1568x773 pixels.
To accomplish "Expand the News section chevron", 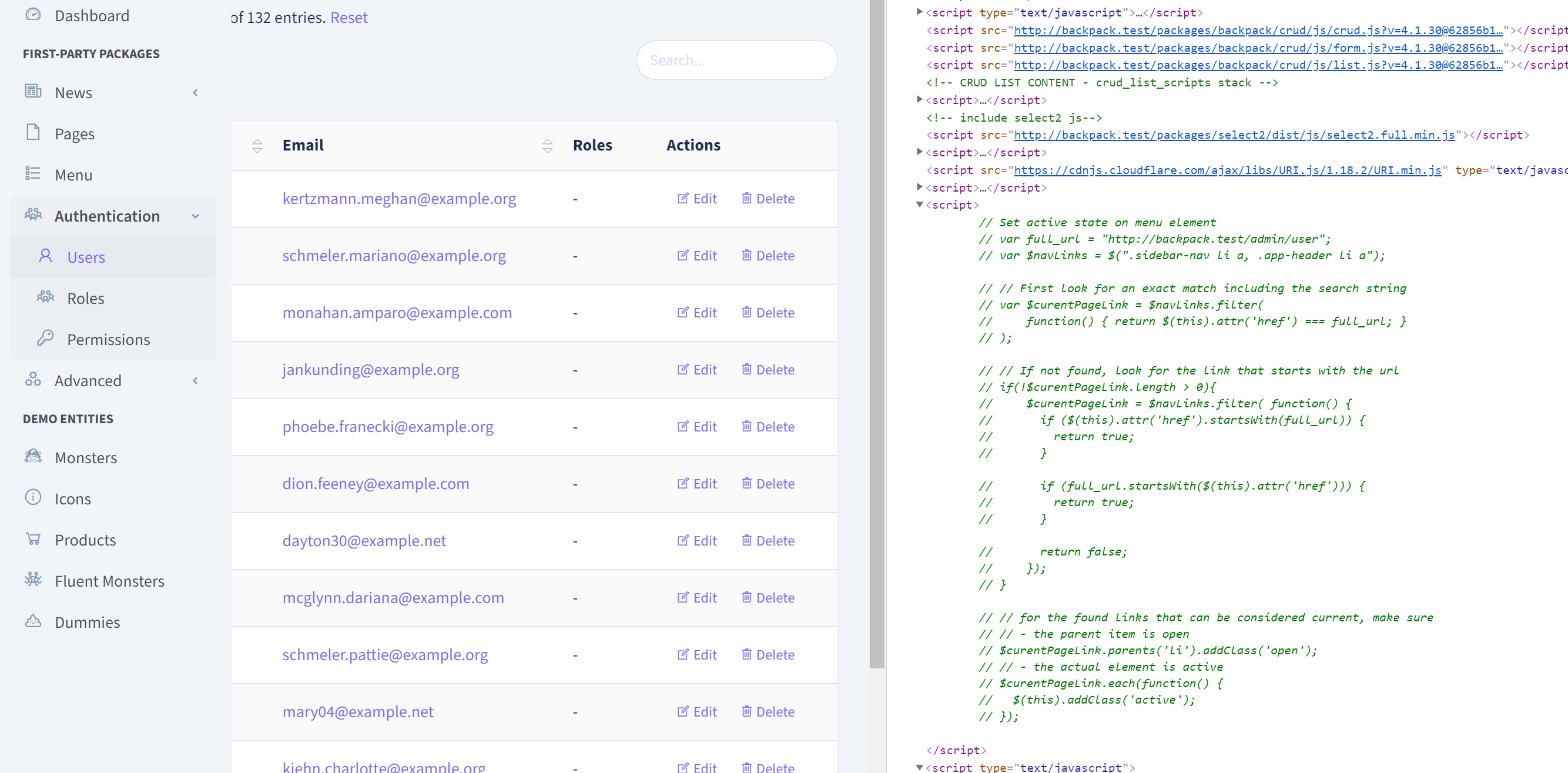I will [195, 92].
